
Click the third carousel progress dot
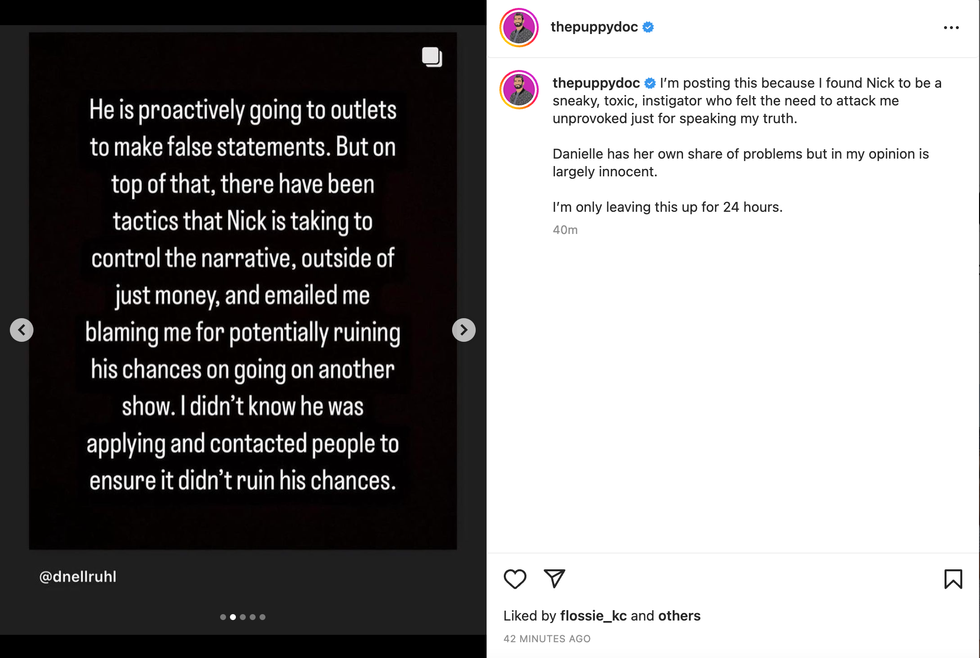pos(243,617)
